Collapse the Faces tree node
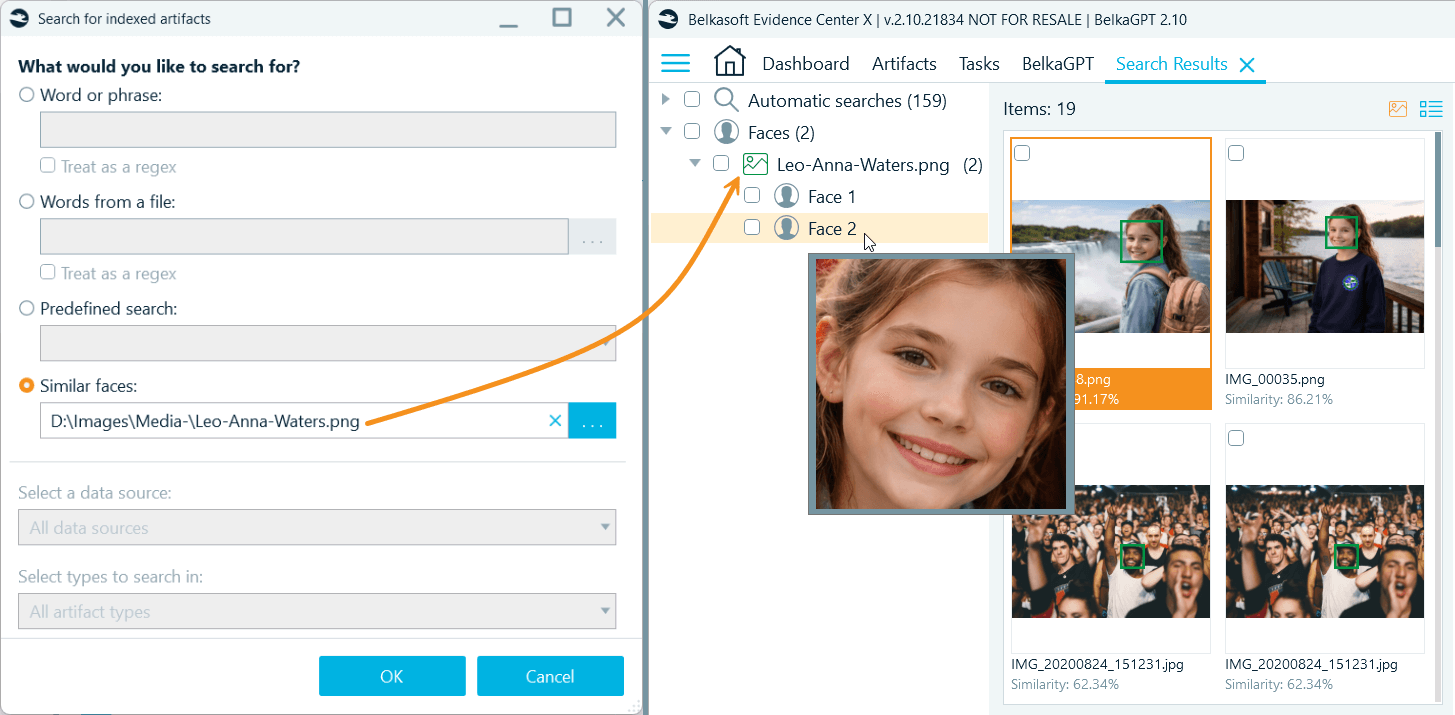This screenshot has height=715, width=1455. coord(666,131)
